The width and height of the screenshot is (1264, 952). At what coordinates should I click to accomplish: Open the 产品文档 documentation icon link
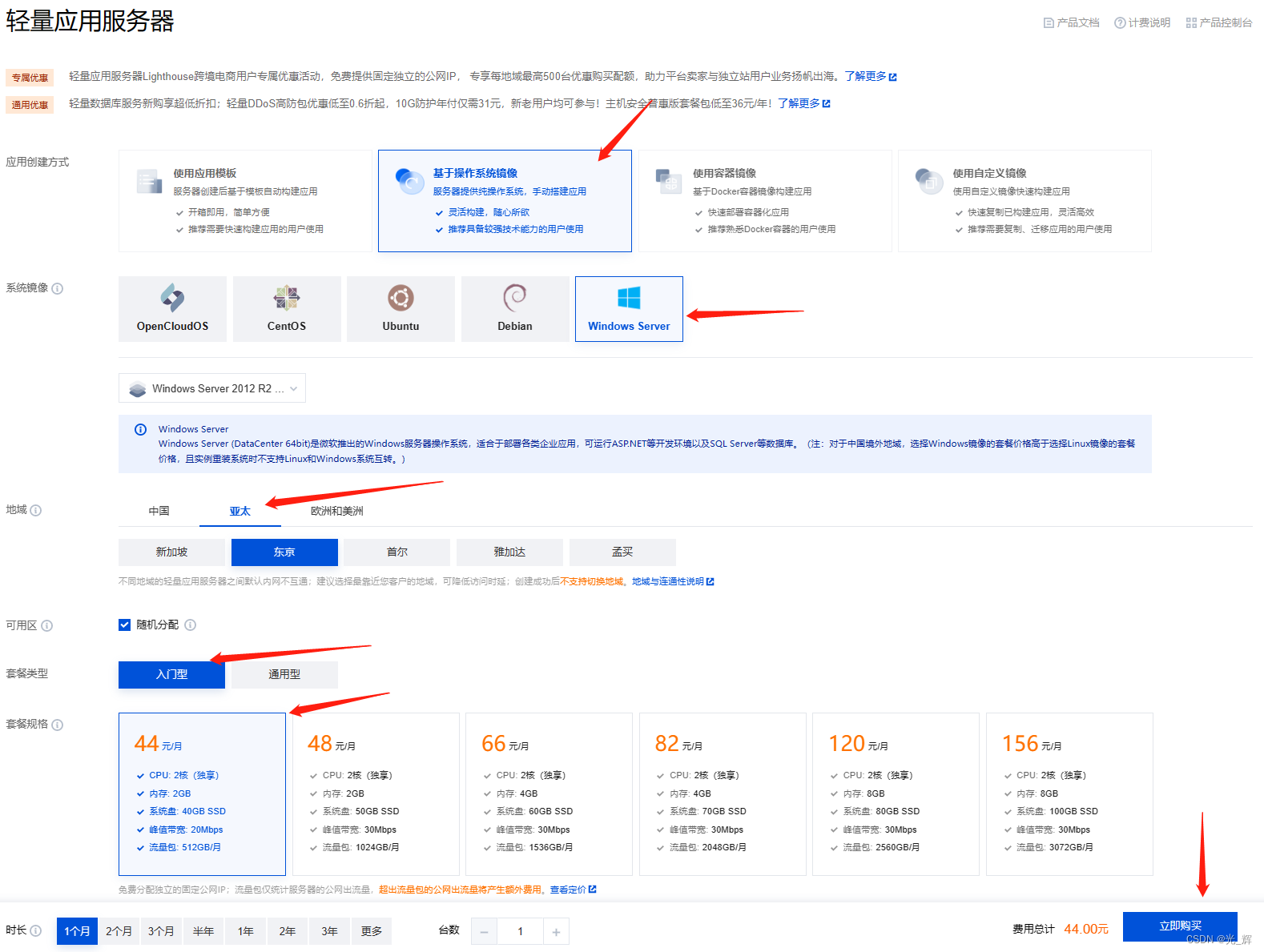[1049, 23]
